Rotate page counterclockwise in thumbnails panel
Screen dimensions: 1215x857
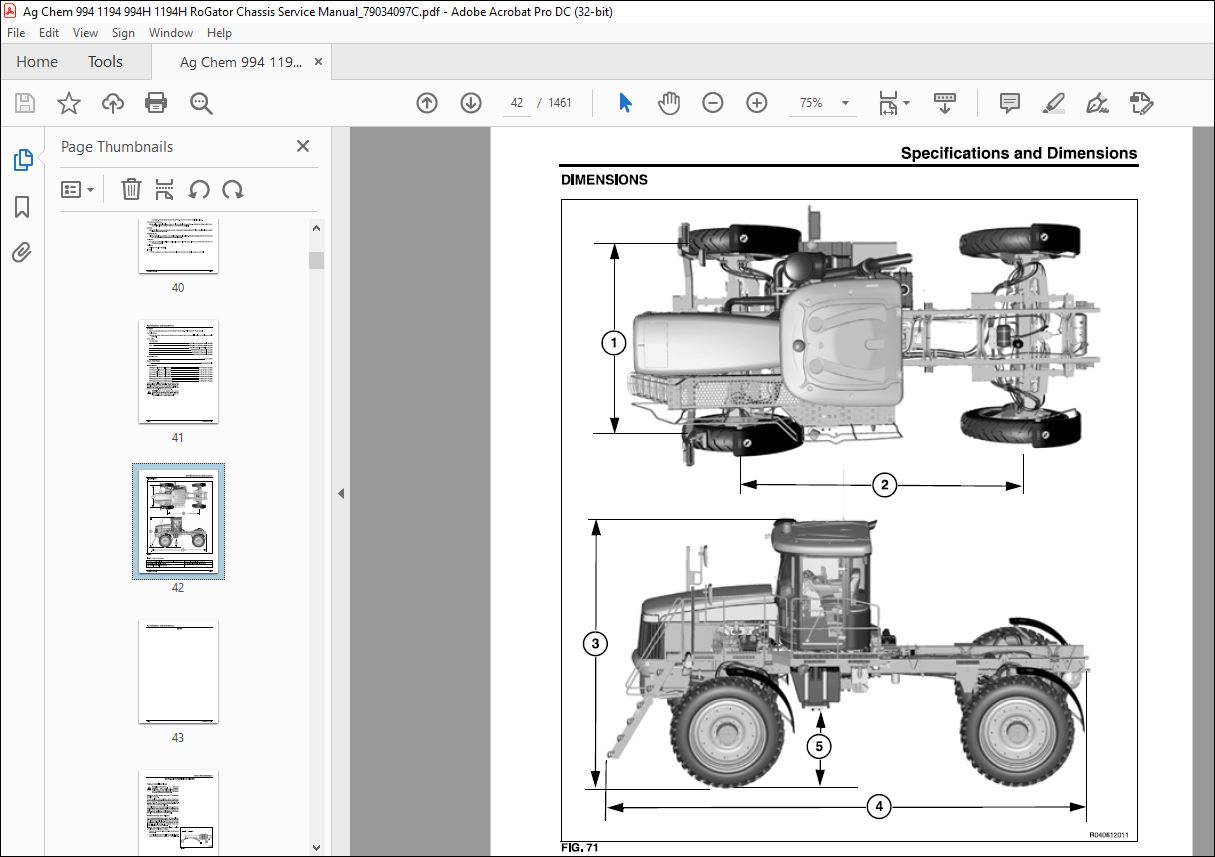click(199, 189)
